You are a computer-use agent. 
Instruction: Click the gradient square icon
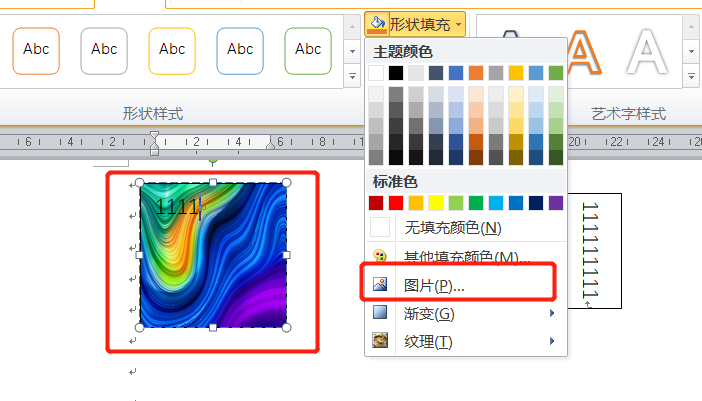pyautogui.click(x=379, y=314)
